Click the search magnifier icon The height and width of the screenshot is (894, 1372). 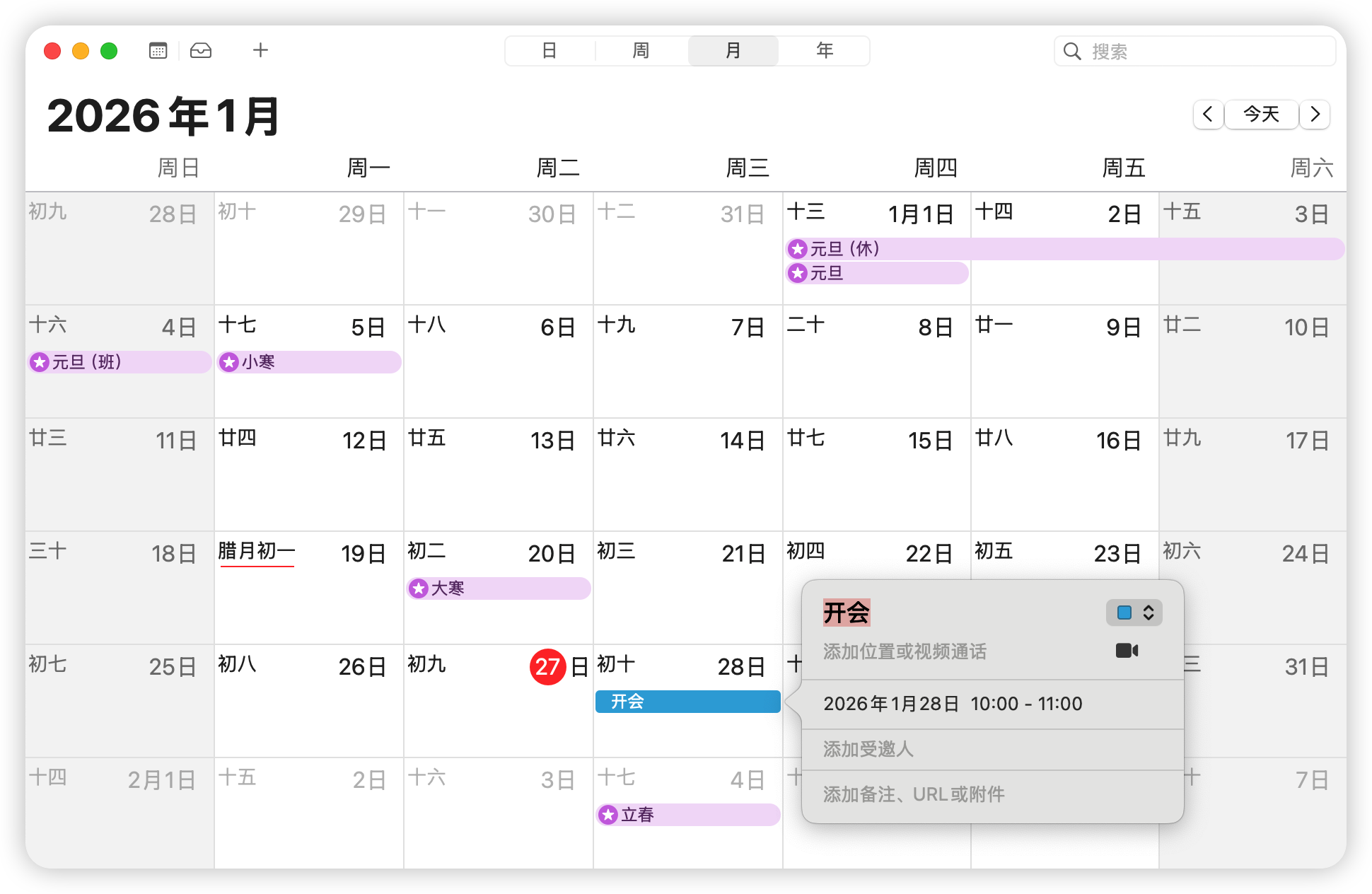click(1072, 52)
